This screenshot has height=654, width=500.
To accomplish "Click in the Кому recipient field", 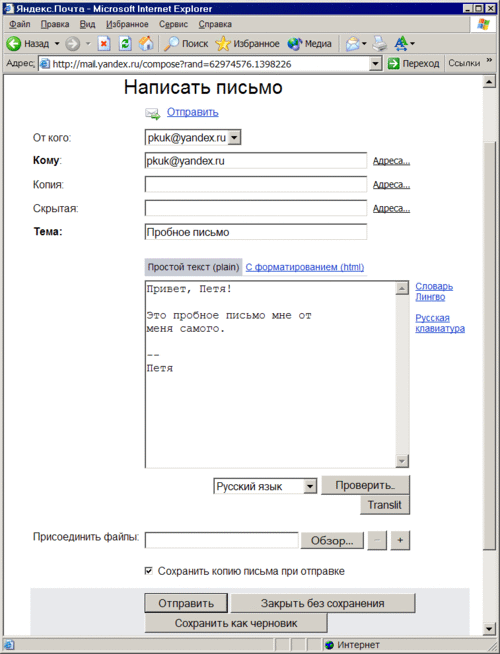I will pyautogui.click(x=256, y=161).
